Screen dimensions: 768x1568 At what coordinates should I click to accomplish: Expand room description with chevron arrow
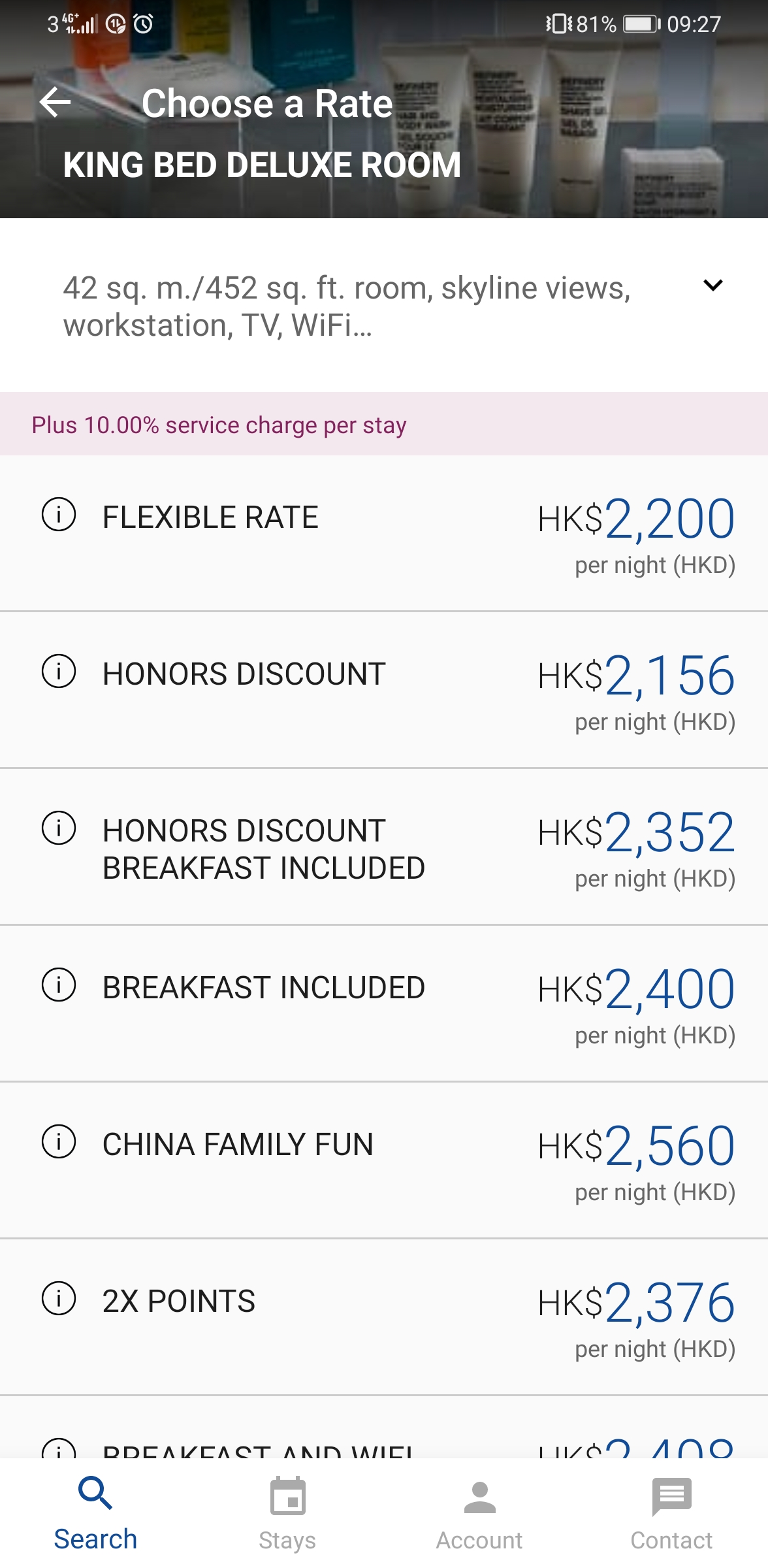712,286
